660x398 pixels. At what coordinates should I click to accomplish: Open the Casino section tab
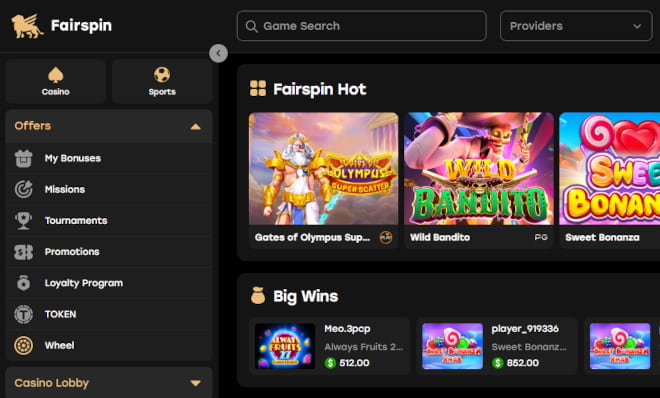click(56, 81)
